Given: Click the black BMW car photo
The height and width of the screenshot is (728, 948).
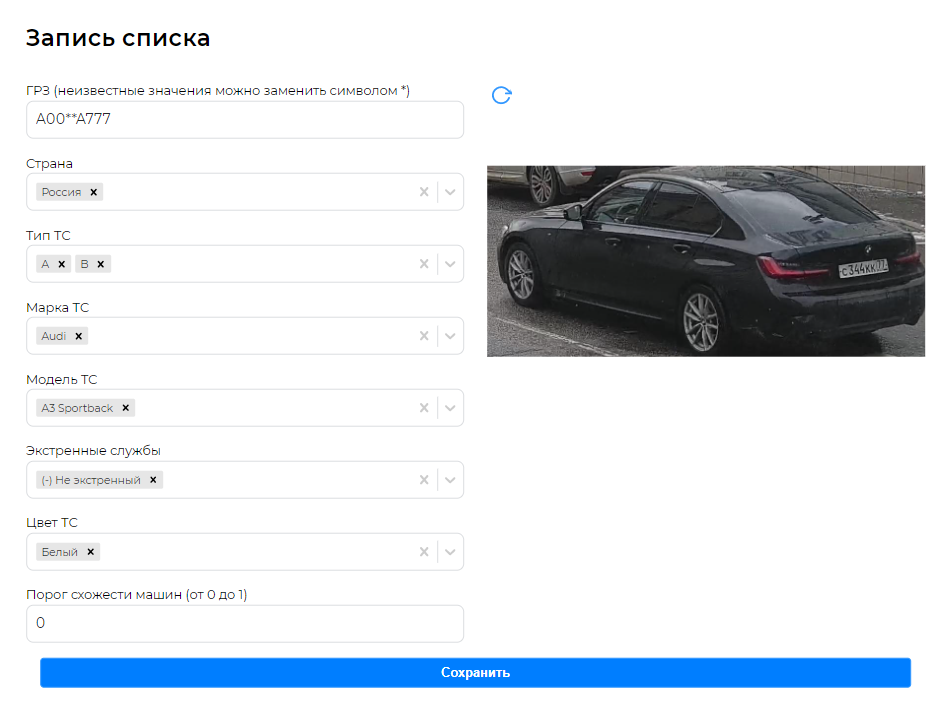Looking at the screenshot, I should [706, 261].
